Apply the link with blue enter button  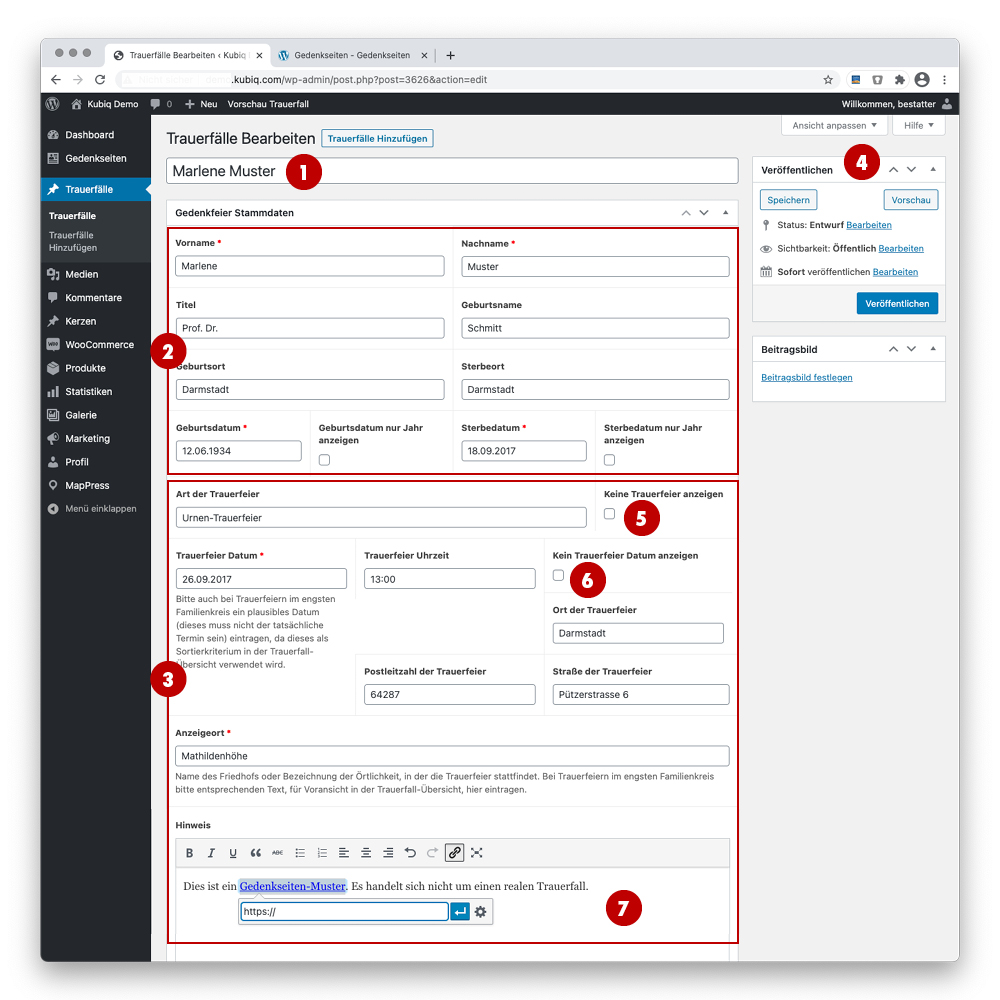(460, 912)
